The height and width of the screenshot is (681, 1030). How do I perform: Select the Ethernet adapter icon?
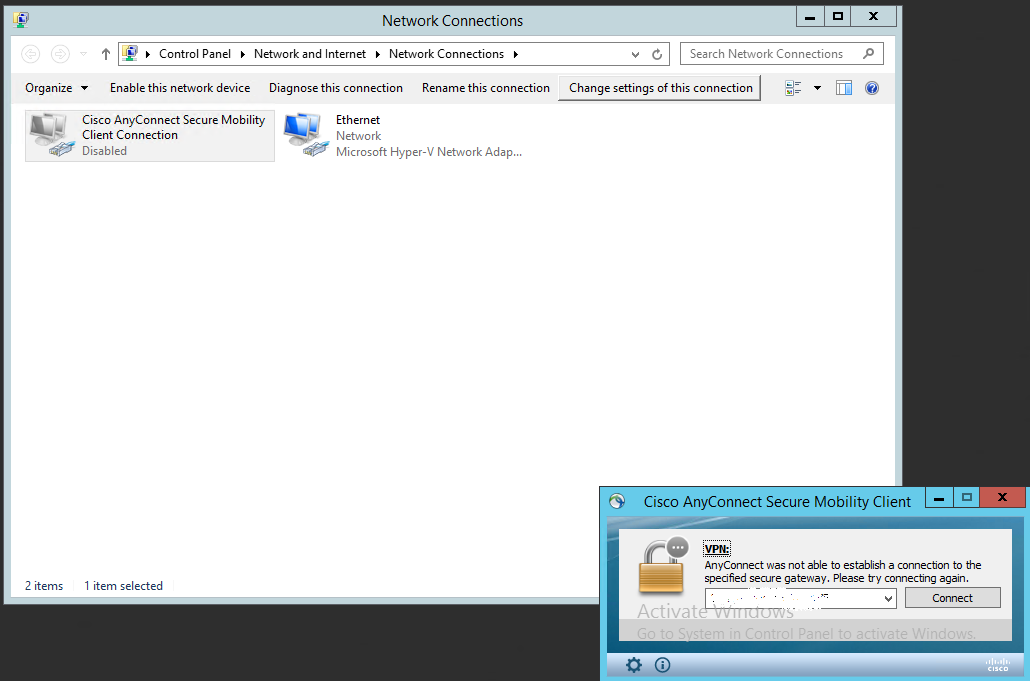click(305, 135)
